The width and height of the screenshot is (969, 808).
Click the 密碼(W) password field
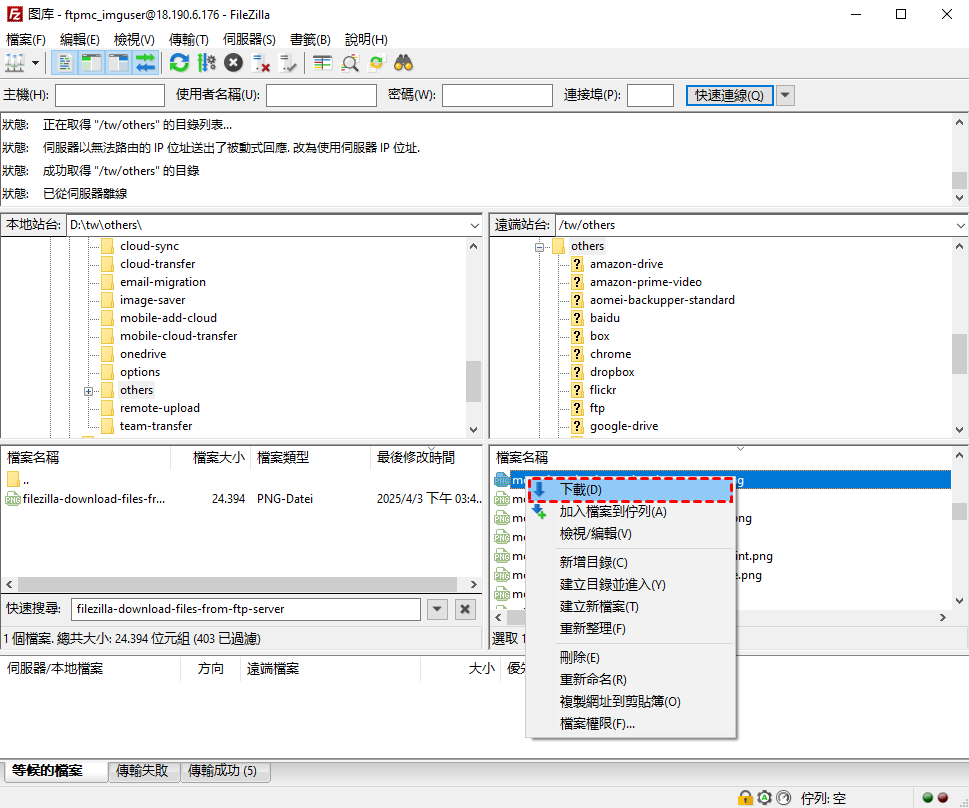(497, 95)
